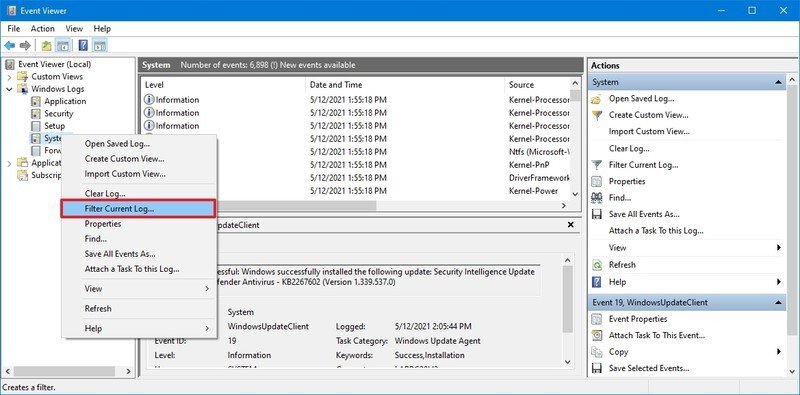Click the Back arrow toolbar icon
This screenshot has height=395, width=800.
tap(10, 46)
